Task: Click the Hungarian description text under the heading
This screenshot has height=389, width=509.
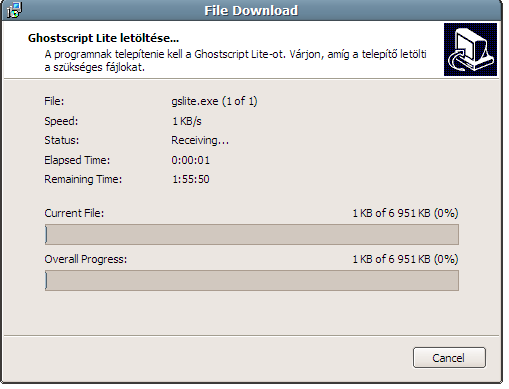Action: [x=235, y=61]
